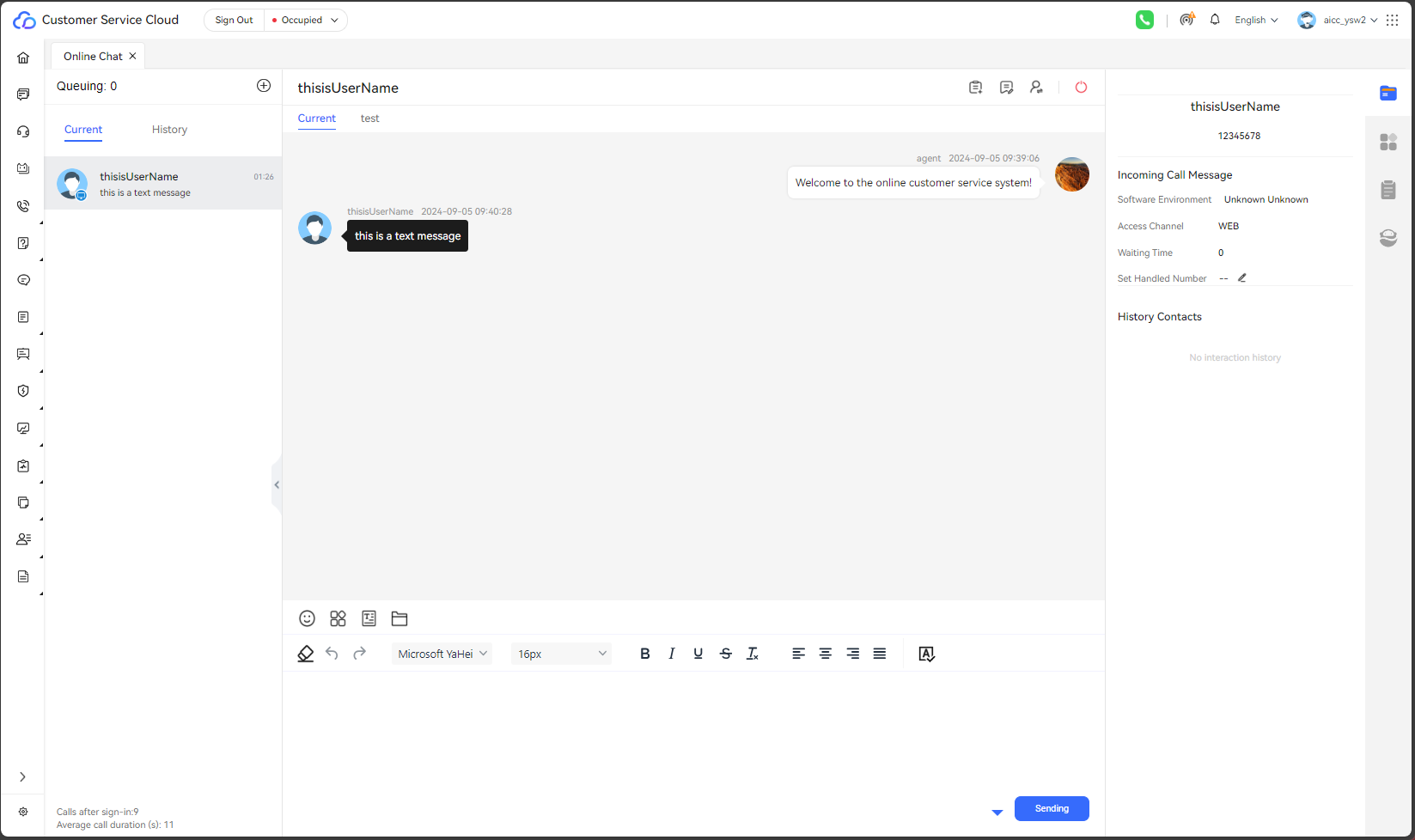This screenshot has height=840, width=1415.
Task: Open thisisUserName conversation in list
Action: [x=163, y=183]
